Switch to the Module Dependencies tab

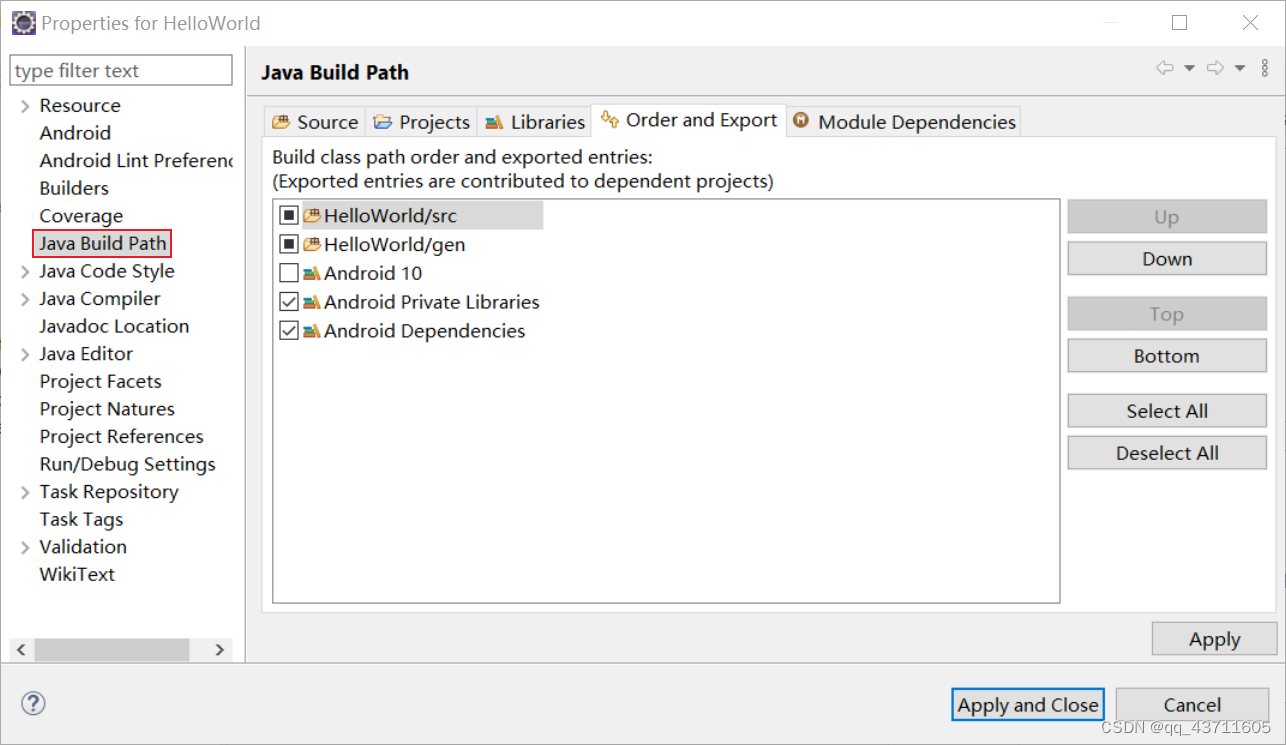click(x=903, y=121)
